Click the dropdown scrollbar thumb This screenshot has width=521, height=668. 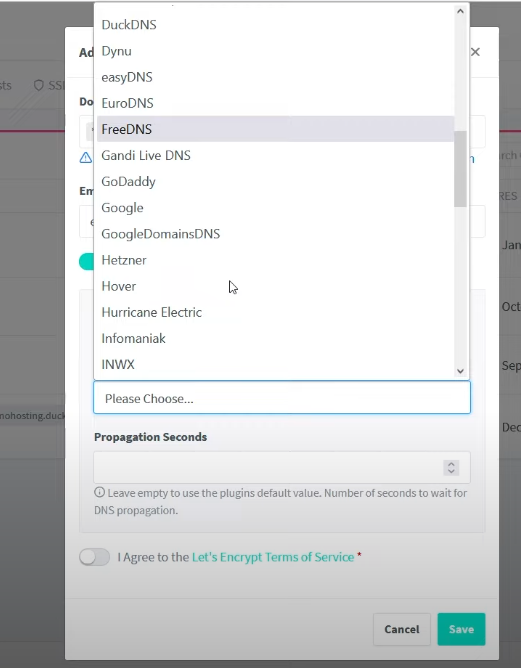(x=460, y=169)
